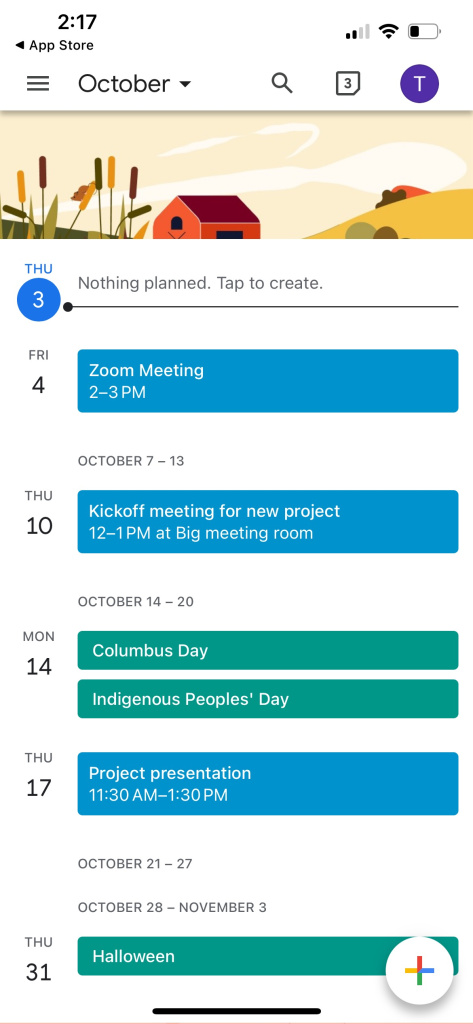Open Kickoff meeting for new project
Viewport: 473px width, 1024px height.
[x=268, y=521]
